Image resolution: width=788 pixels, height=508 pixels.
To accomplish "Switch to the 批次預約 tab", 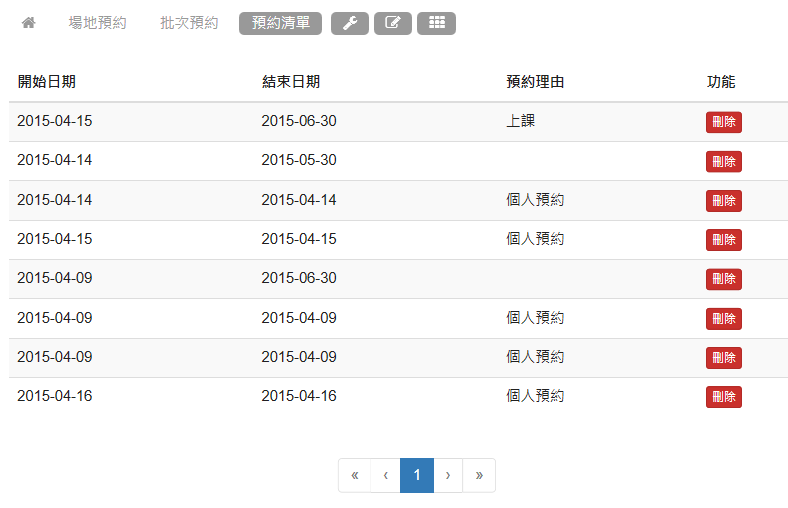I will pyautogui.click(x=189, y=23).
